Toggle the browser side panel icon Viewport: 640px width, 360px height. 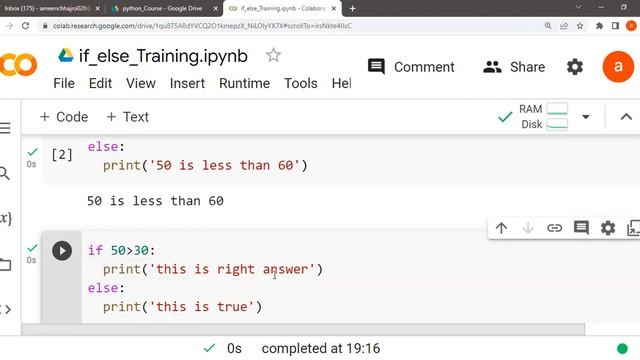pos(615,26)
